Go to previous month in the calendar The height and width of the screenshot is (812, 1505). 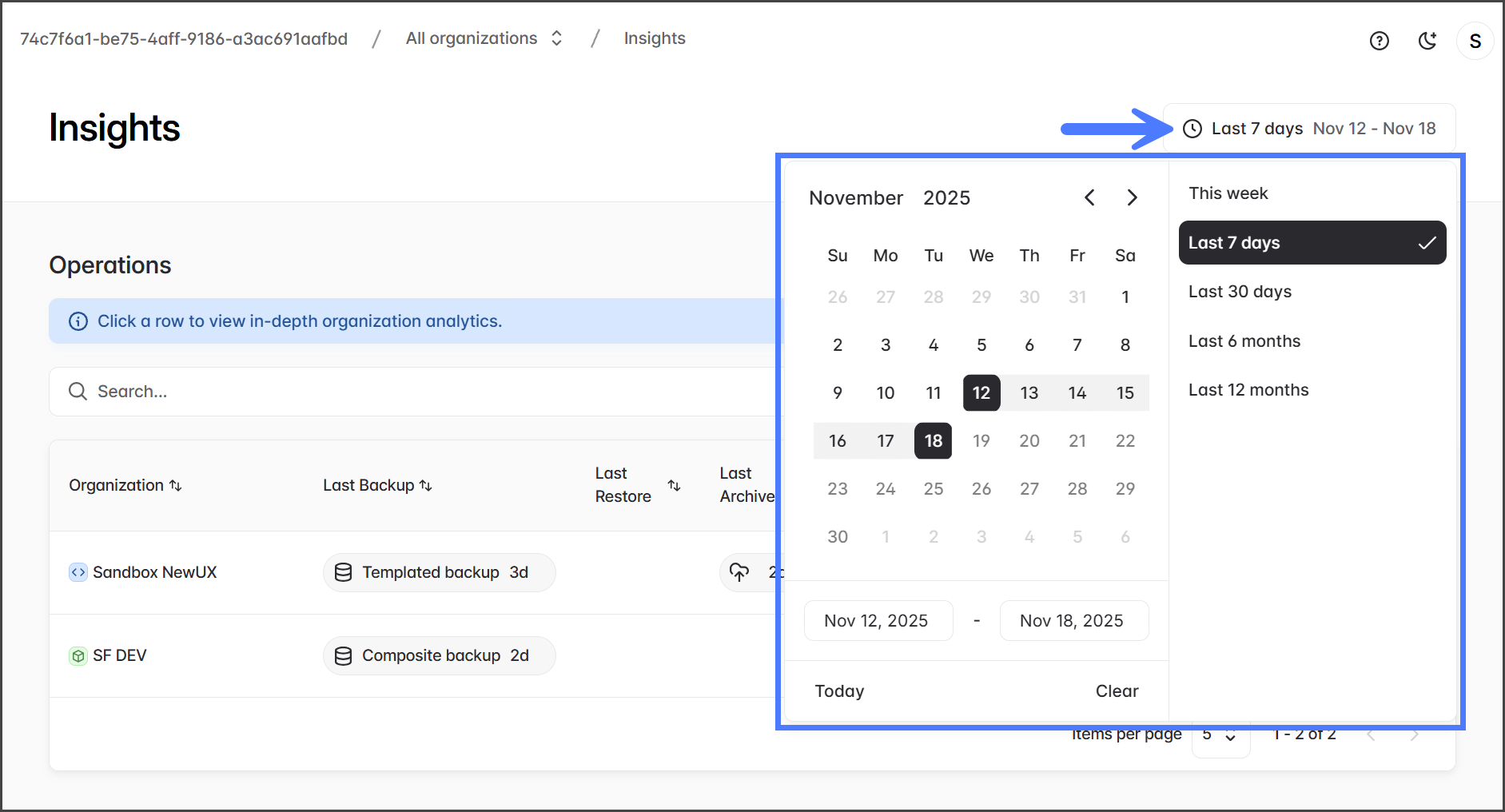(1089, 197)
